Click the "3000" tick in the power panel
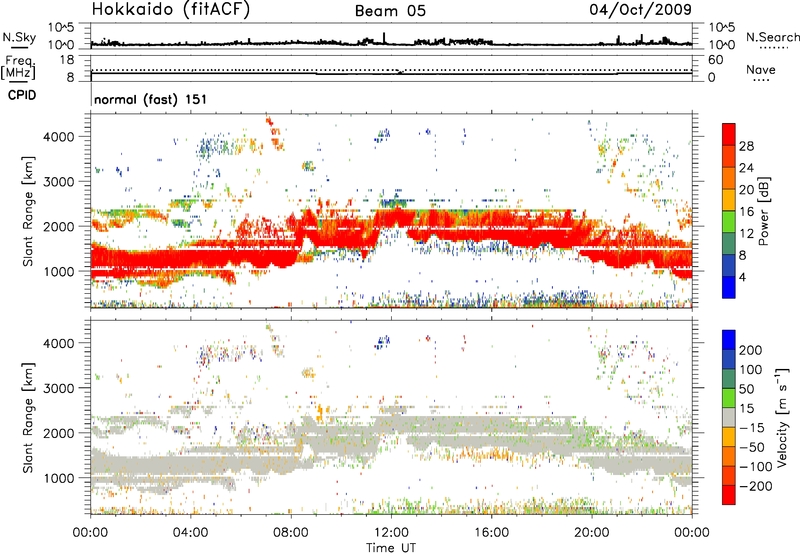The height and width of the screenshot is (554, 800). point(59,182)
